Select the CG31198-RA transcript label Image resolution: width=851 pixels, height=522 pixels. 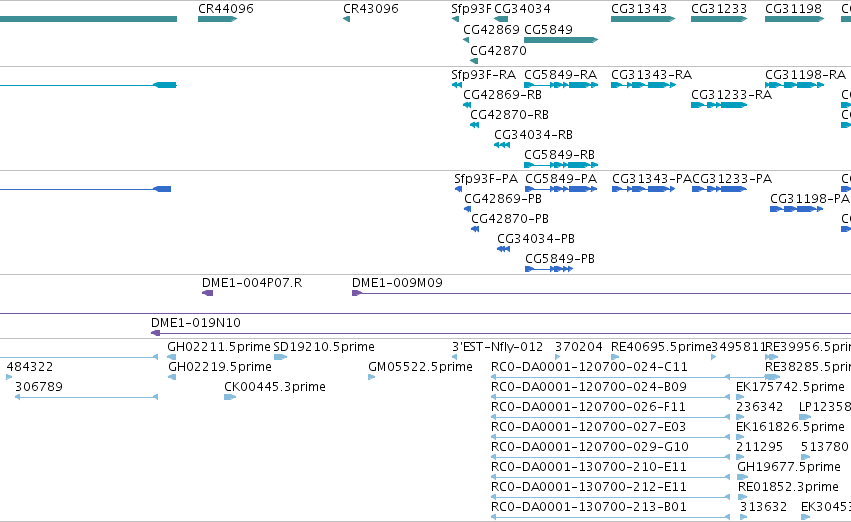coord(805,74)
